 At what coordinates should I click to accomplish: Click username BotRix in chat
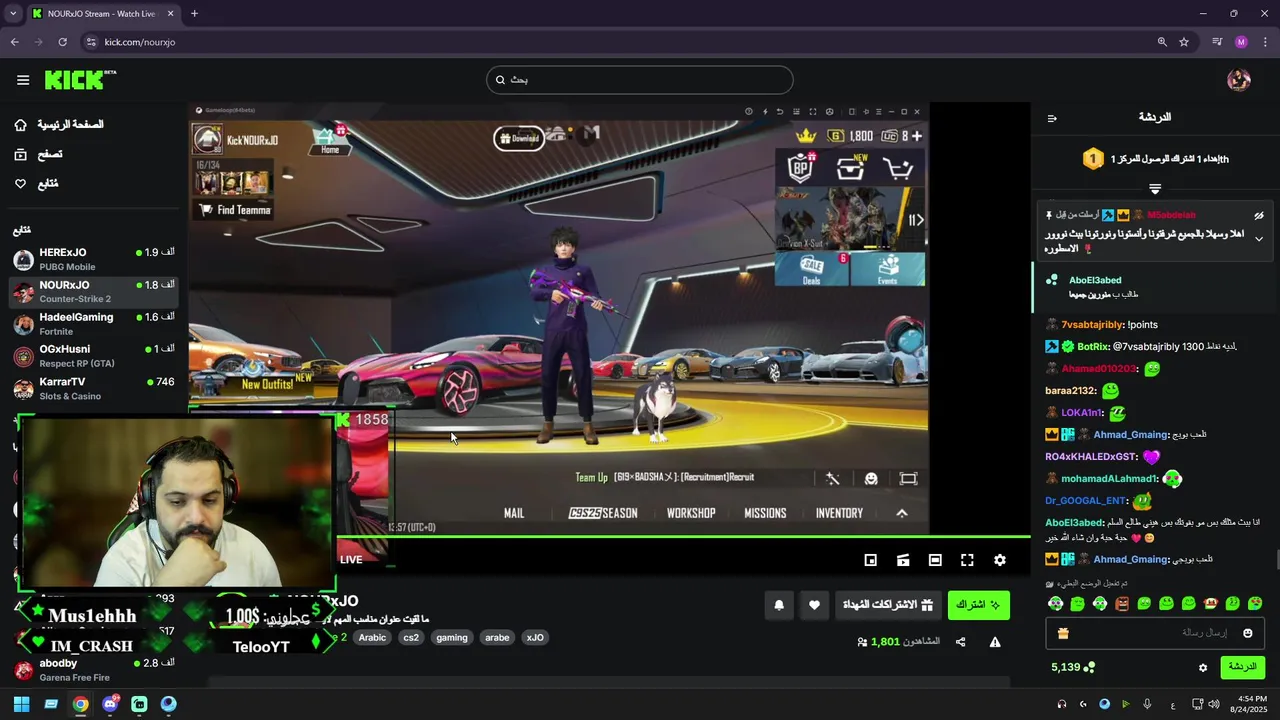click(1093, 347)
